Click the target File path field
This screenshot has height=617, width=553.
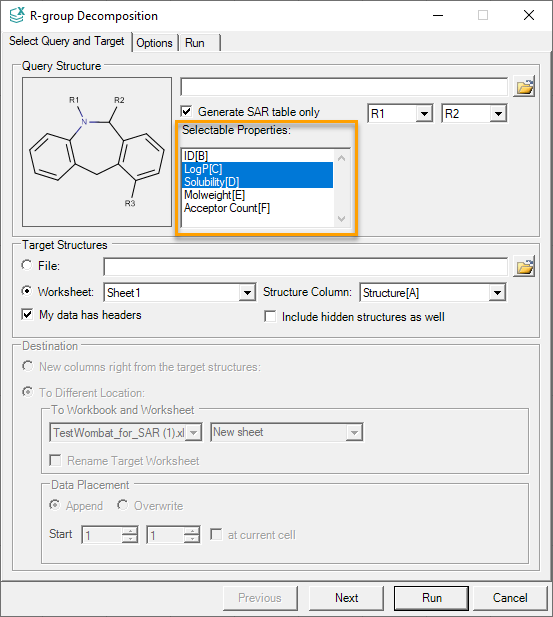305,267
